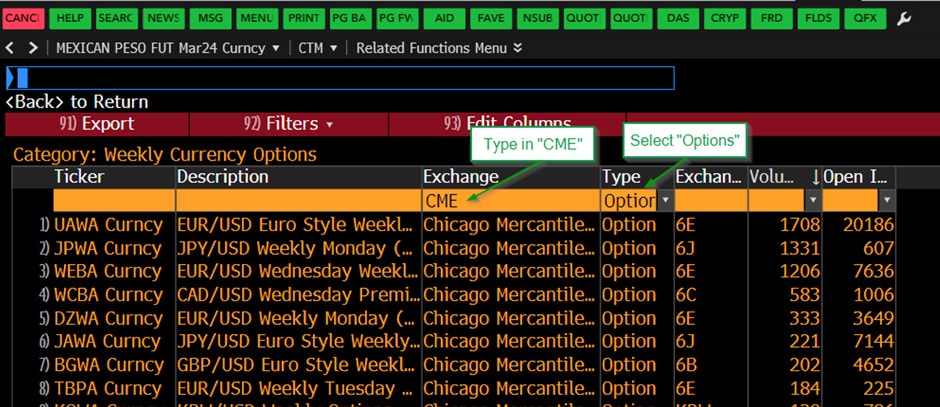Open the MEXICAN PESO FUT security dropdown
The height and width of the screenshot is (407, 940).
click(x=168, y=48)
